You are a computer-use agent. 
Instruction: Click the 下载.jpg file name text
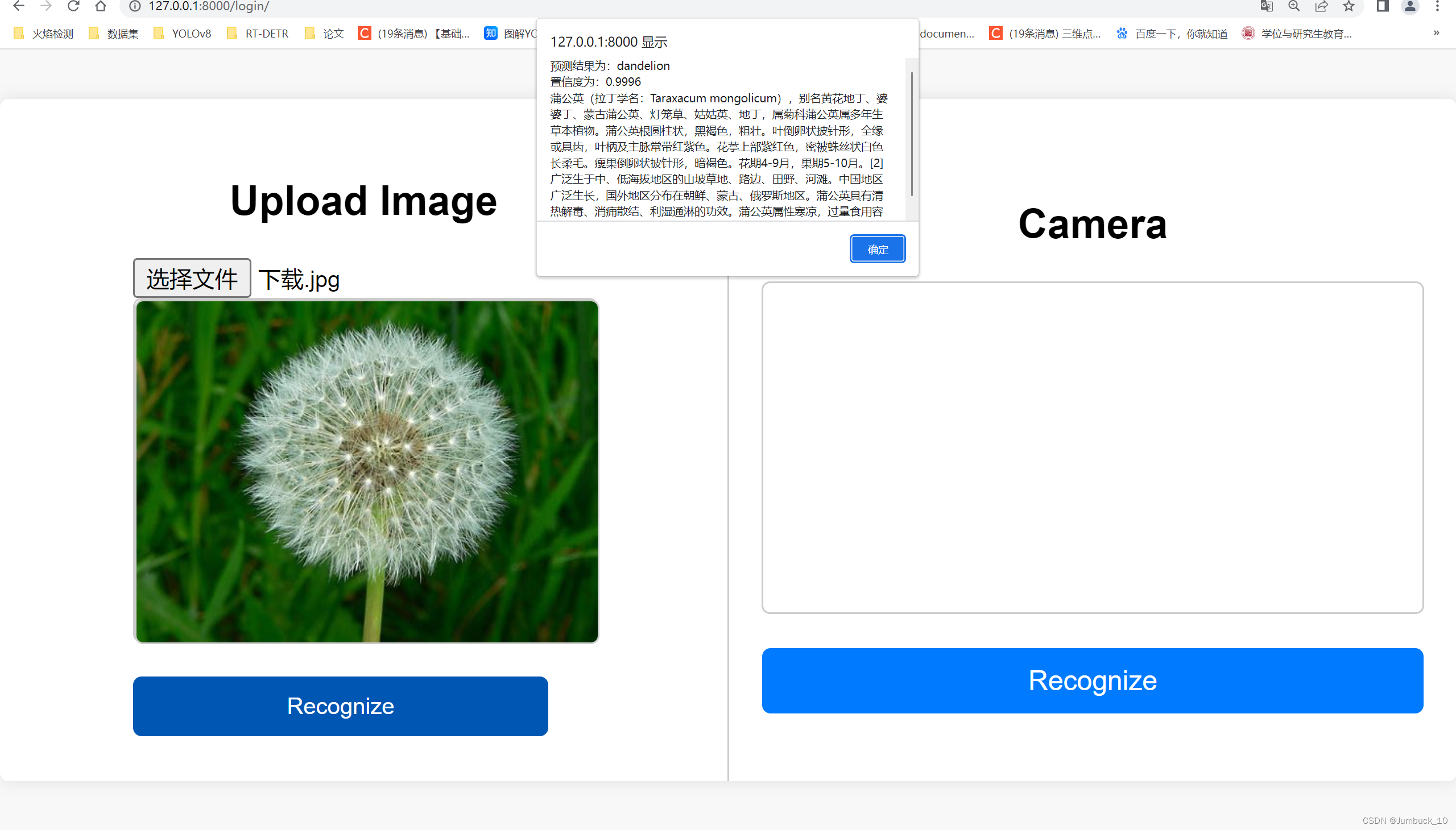coord(299,280)
